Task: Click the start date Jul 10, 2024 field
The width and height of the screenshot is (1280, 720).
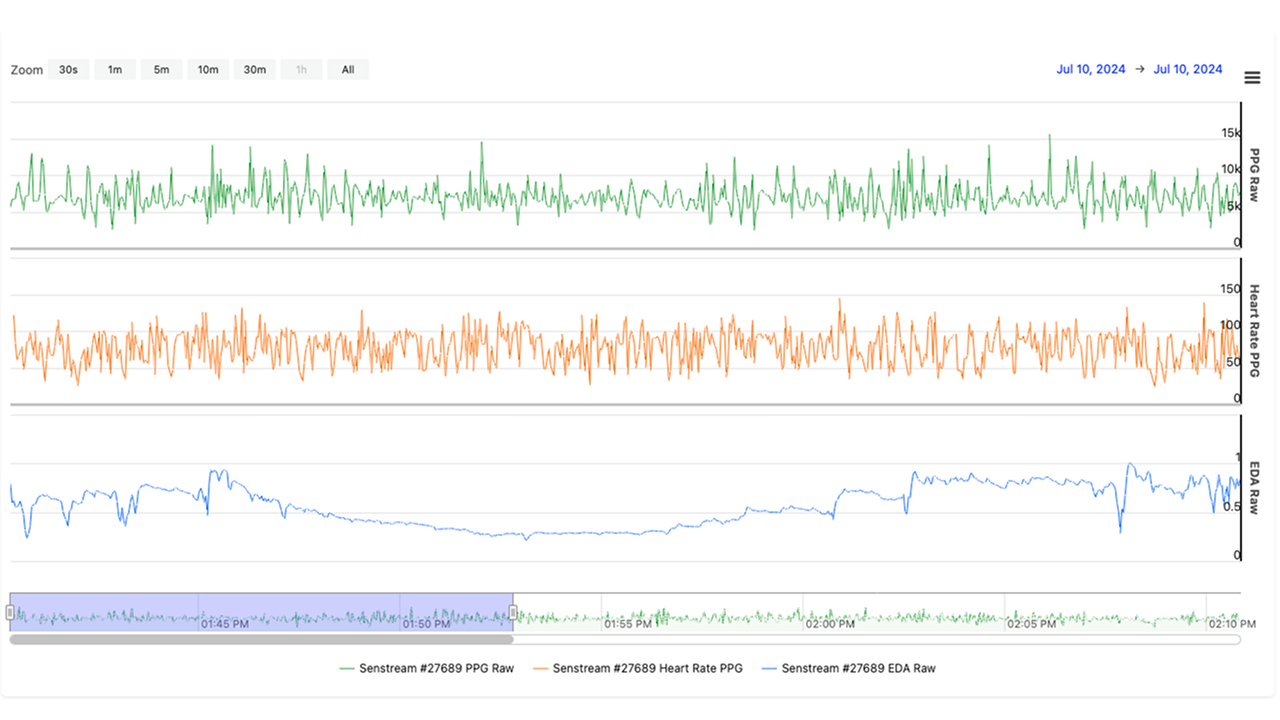Action: tap(1090, 70)
